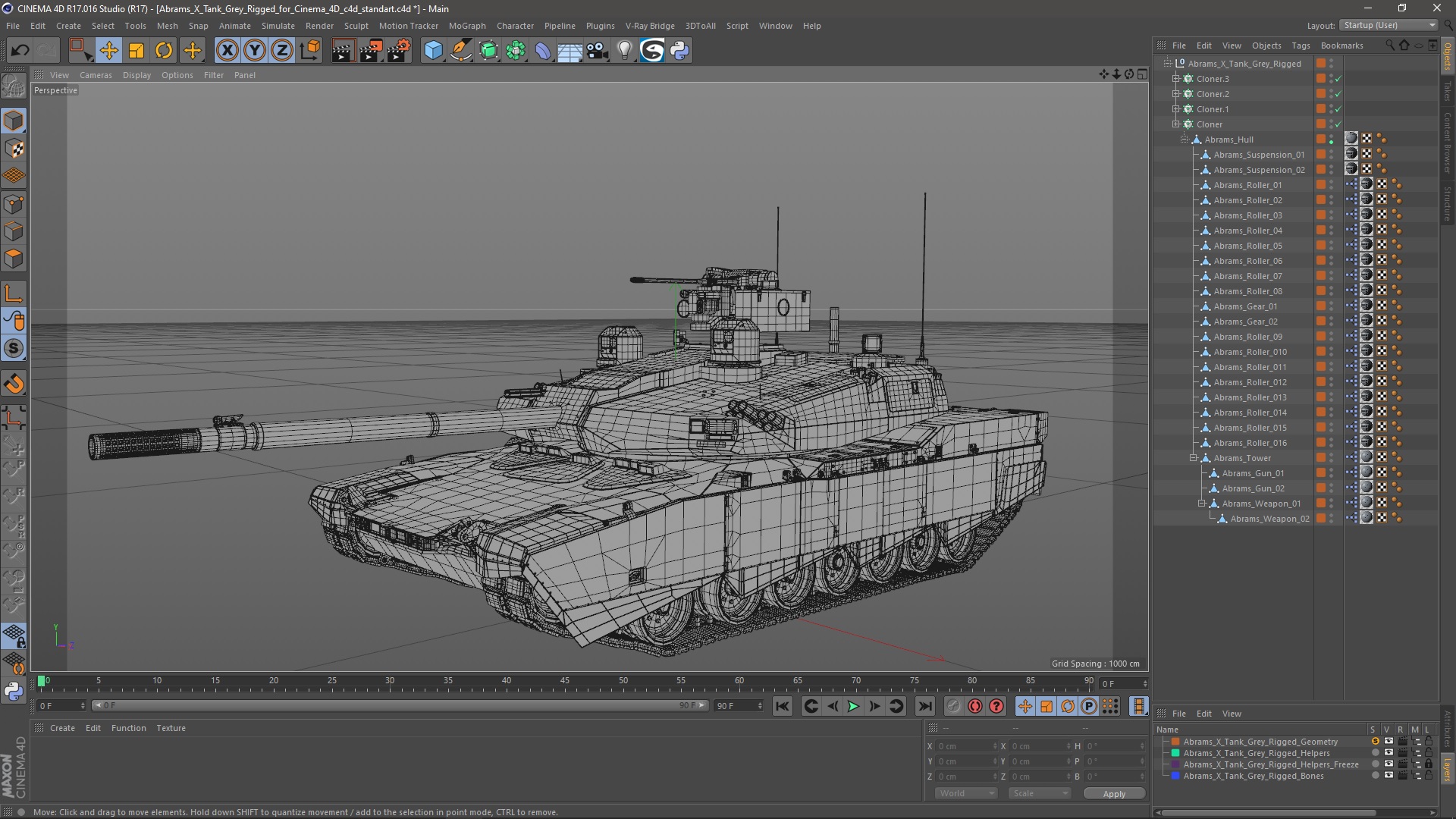Click the Undo arrow icon
Image resolution: width=1456 pixels, height=819 pixels.
[x=20, y=50]
